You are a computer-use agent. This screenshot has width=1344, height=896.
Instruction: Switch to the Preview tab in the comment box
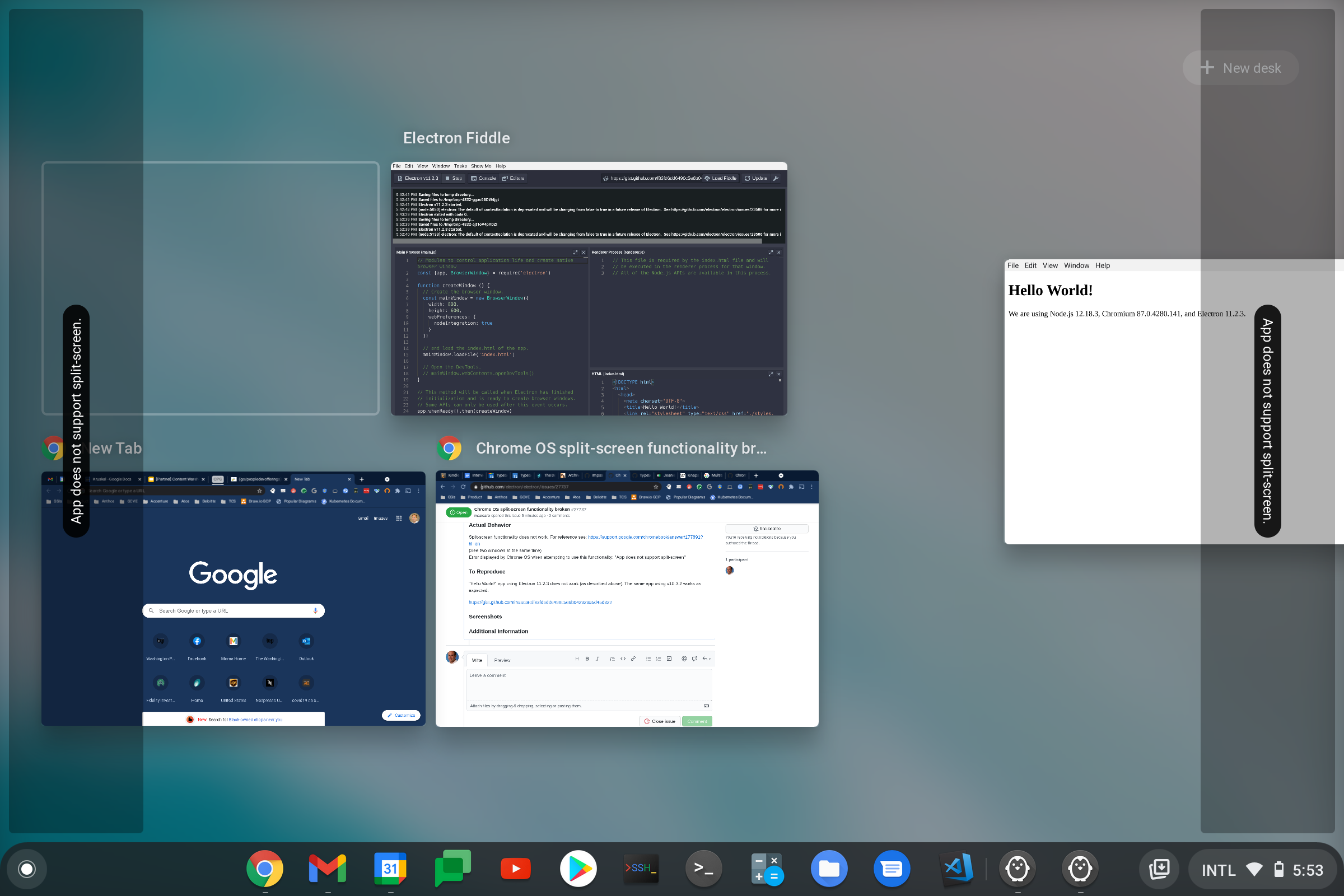pos(502,660)
